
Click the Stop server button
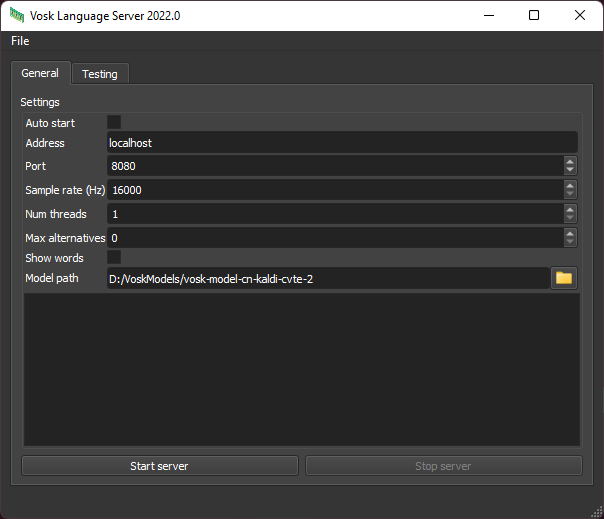click(x=444, y=466)
